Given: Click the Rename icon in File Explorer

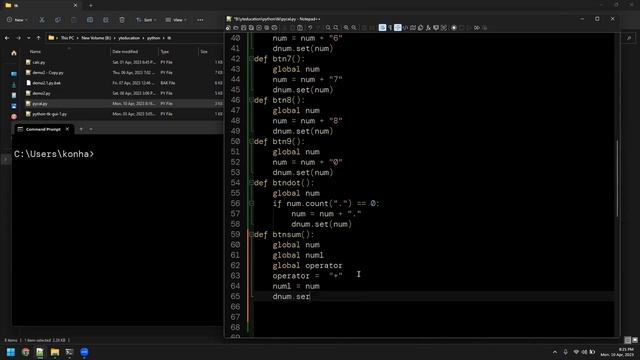Looking at the screenshot, I should [90, 20].
